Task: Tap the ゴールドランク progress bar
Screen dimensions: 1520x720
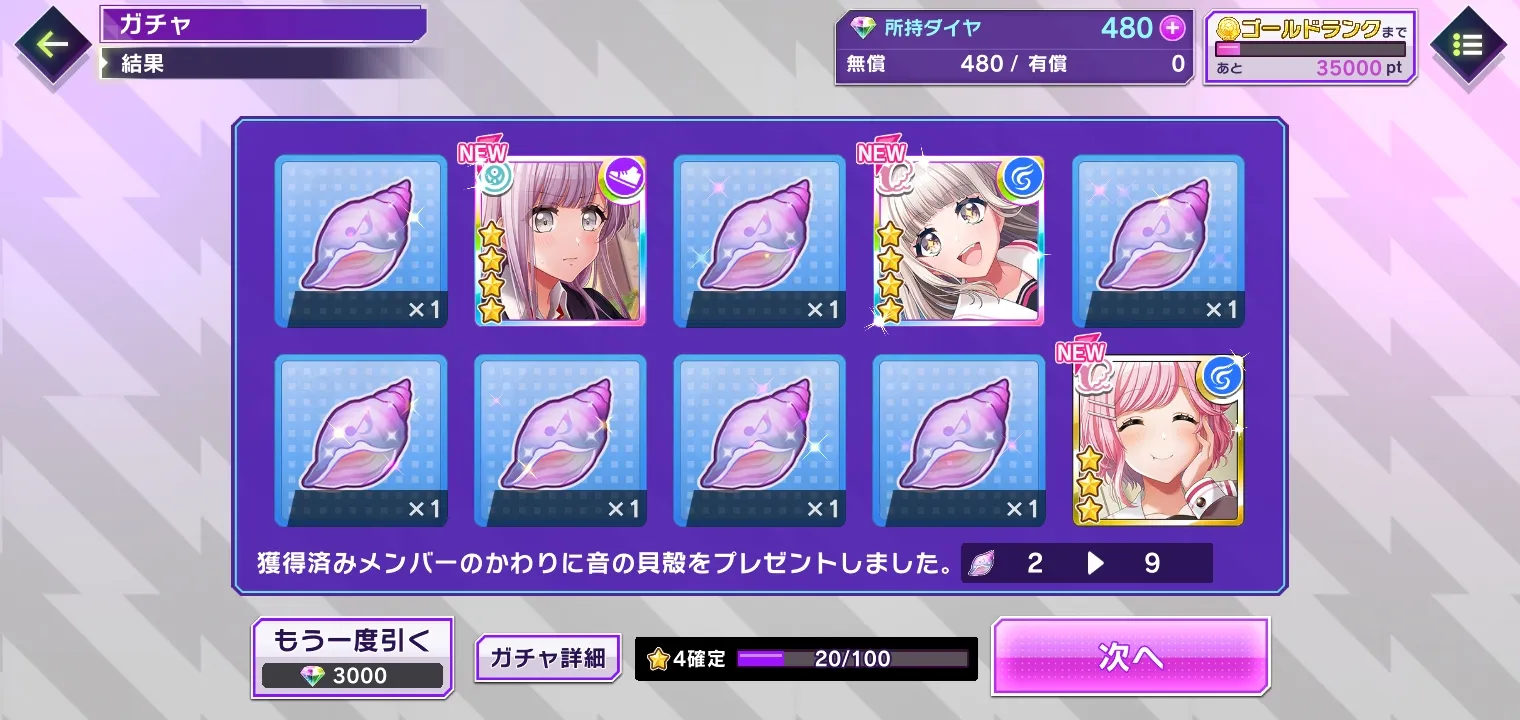Action: (x=1310, y=49)
